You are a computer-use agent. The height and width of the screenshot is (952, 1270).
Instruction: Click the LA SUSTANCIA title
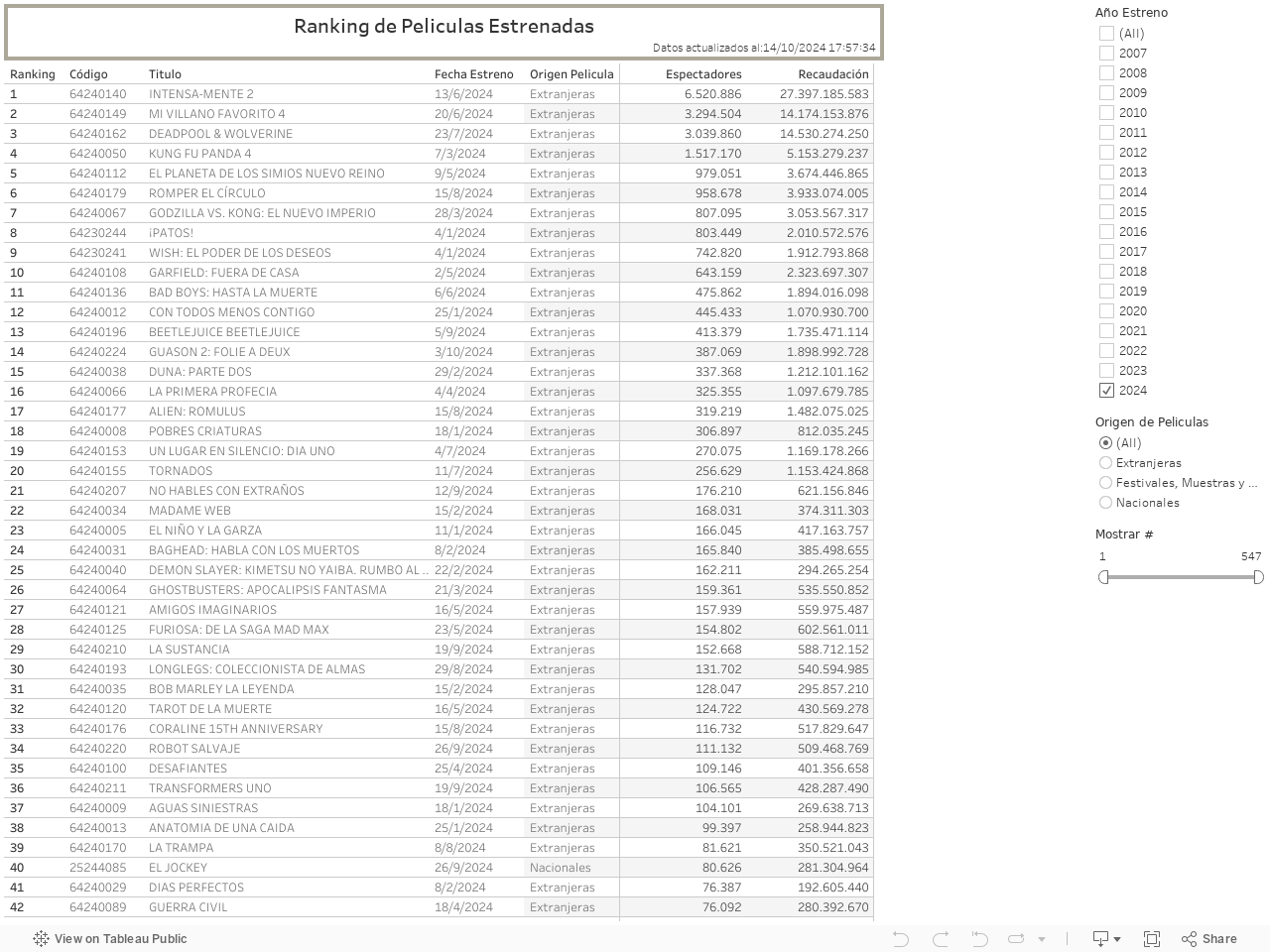click(189, 650)
